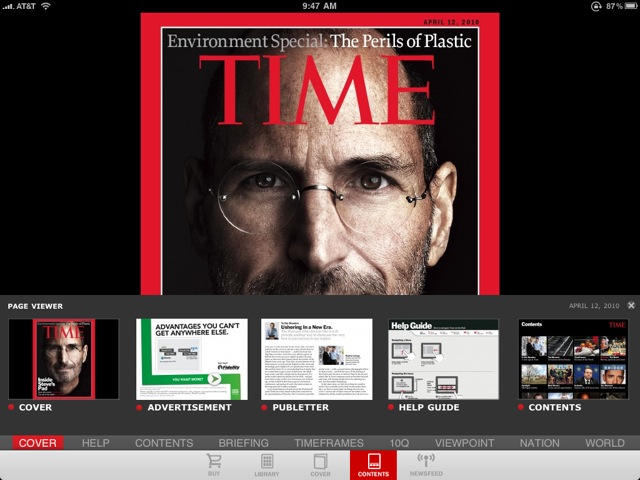Open the Library icon
Image resolution: width=640 pixels, height=480 pixels.
pyautogui.click(x=266, y=464)
